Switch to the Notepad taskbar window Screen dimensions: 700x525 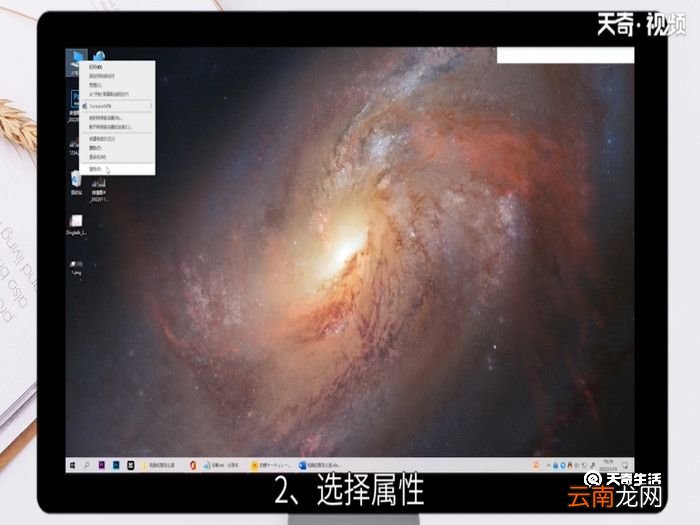pyautogui.click(x=222, y=465)
